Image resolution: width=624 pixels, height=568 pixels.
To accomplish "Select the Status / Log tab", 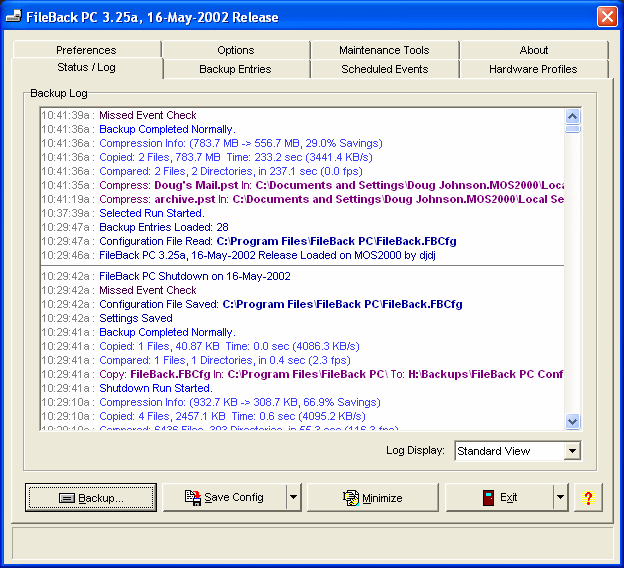I will tap(86, 67).
